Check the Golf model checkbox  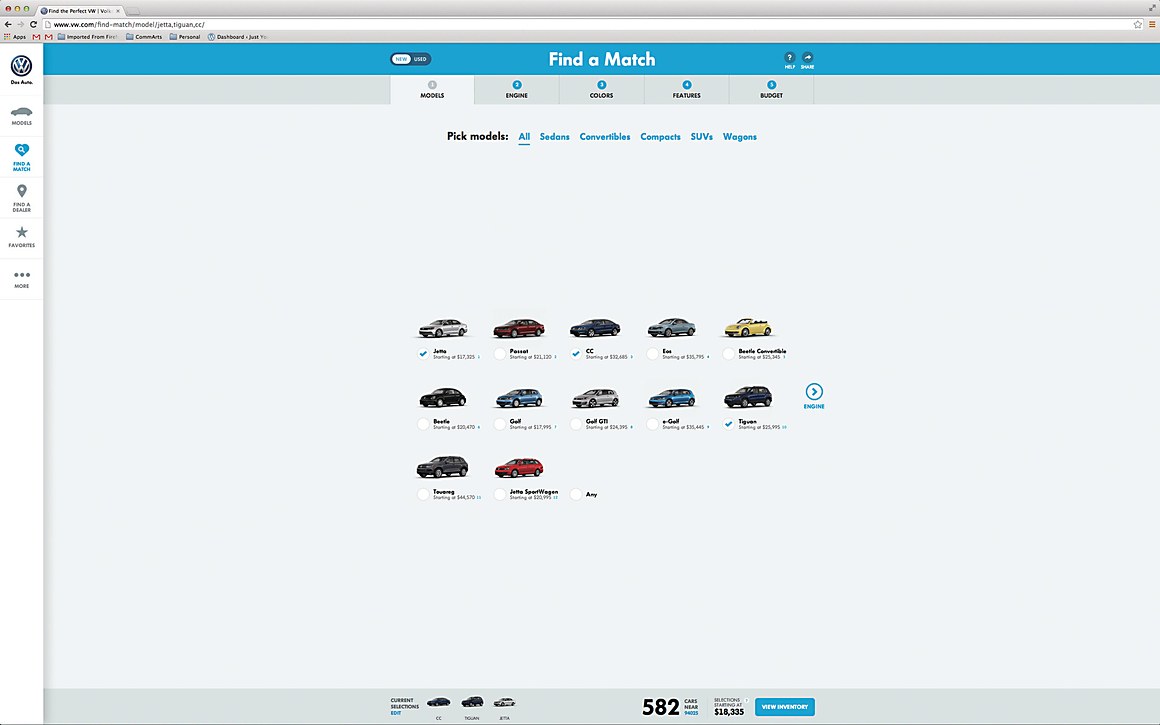coord(499,424)
